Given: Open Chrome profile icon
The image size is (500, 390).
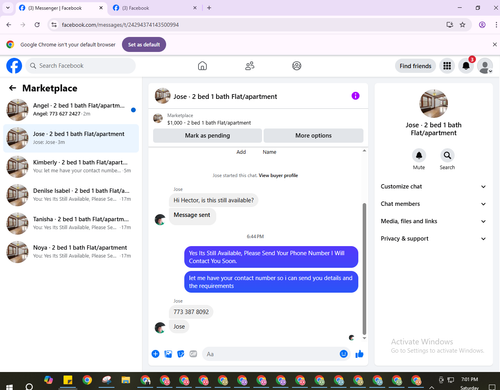Looking at the screenshot, I should click(x=482, y=25).
